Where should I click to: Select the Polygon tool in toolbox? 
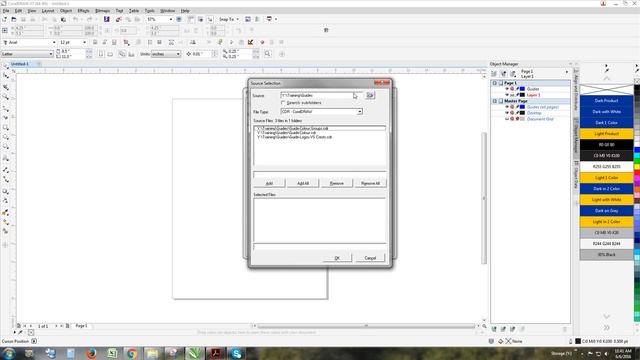6,147
